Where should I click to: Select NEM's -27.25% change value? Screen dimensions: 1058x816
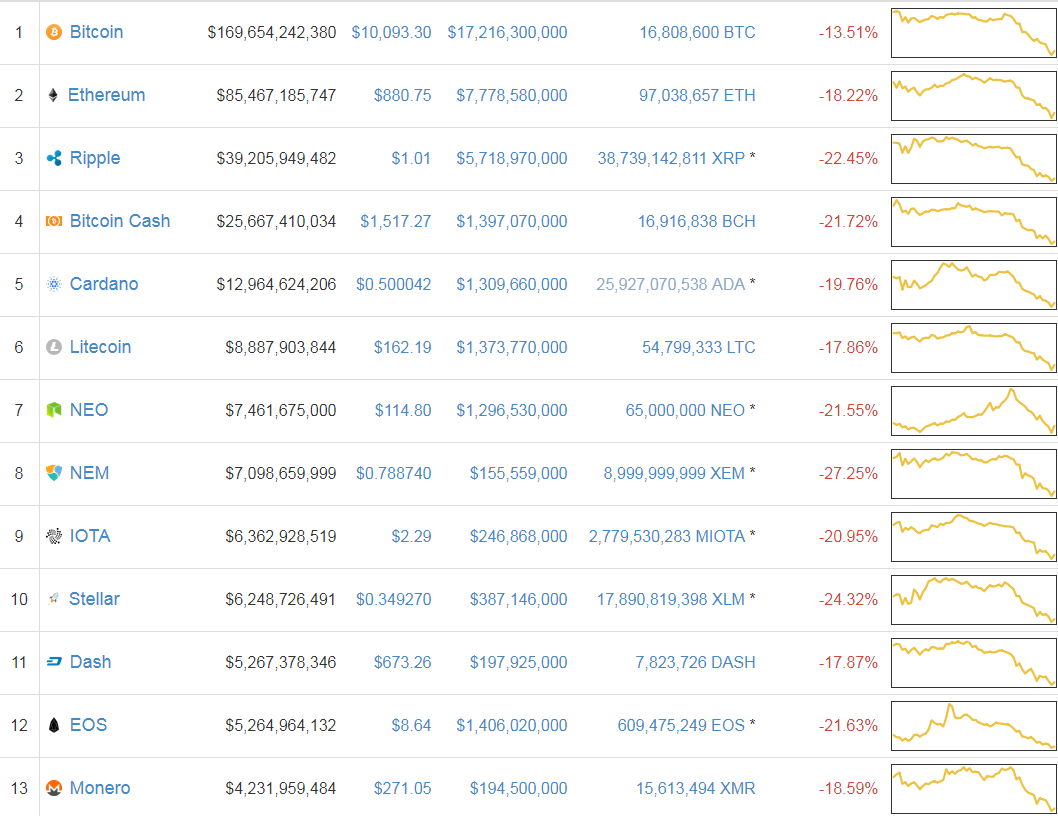848,473
